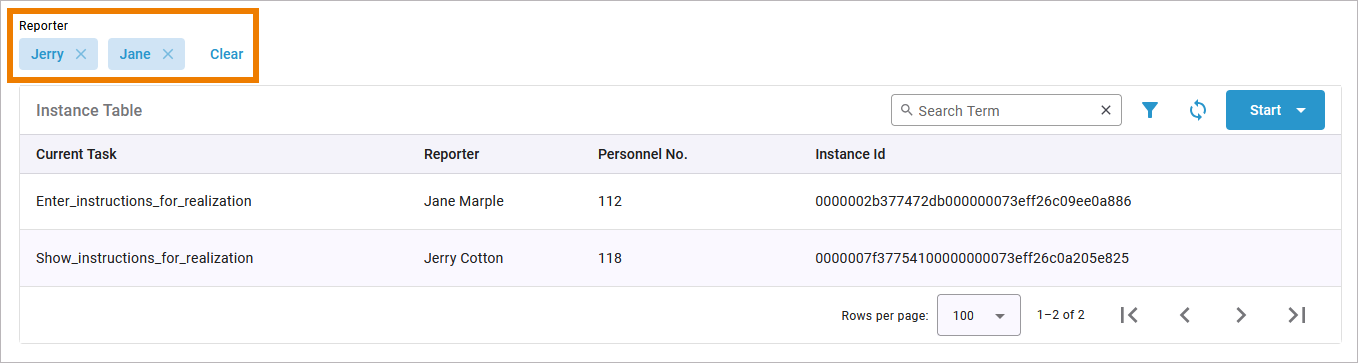The height and width of the screenshot is (363, 1358).
Task: Go to the previous page
Action: pos(1185,315)
